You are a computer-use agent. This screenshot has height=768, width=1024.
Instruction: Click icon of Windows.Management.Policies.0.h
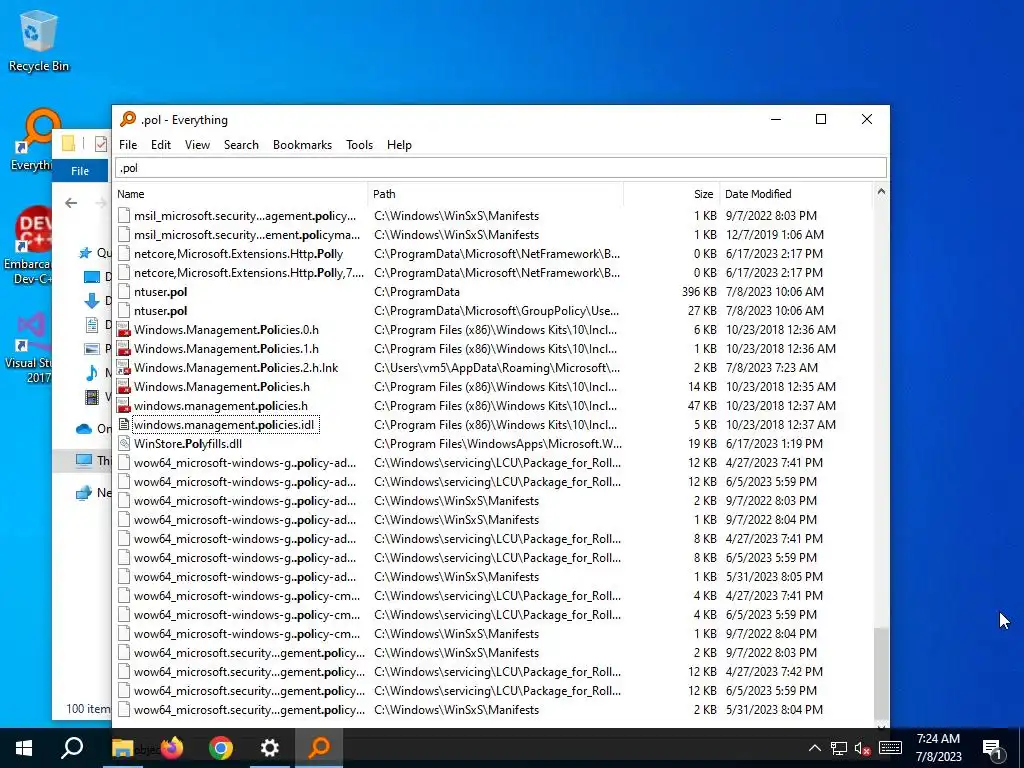(x=123, y=330)
